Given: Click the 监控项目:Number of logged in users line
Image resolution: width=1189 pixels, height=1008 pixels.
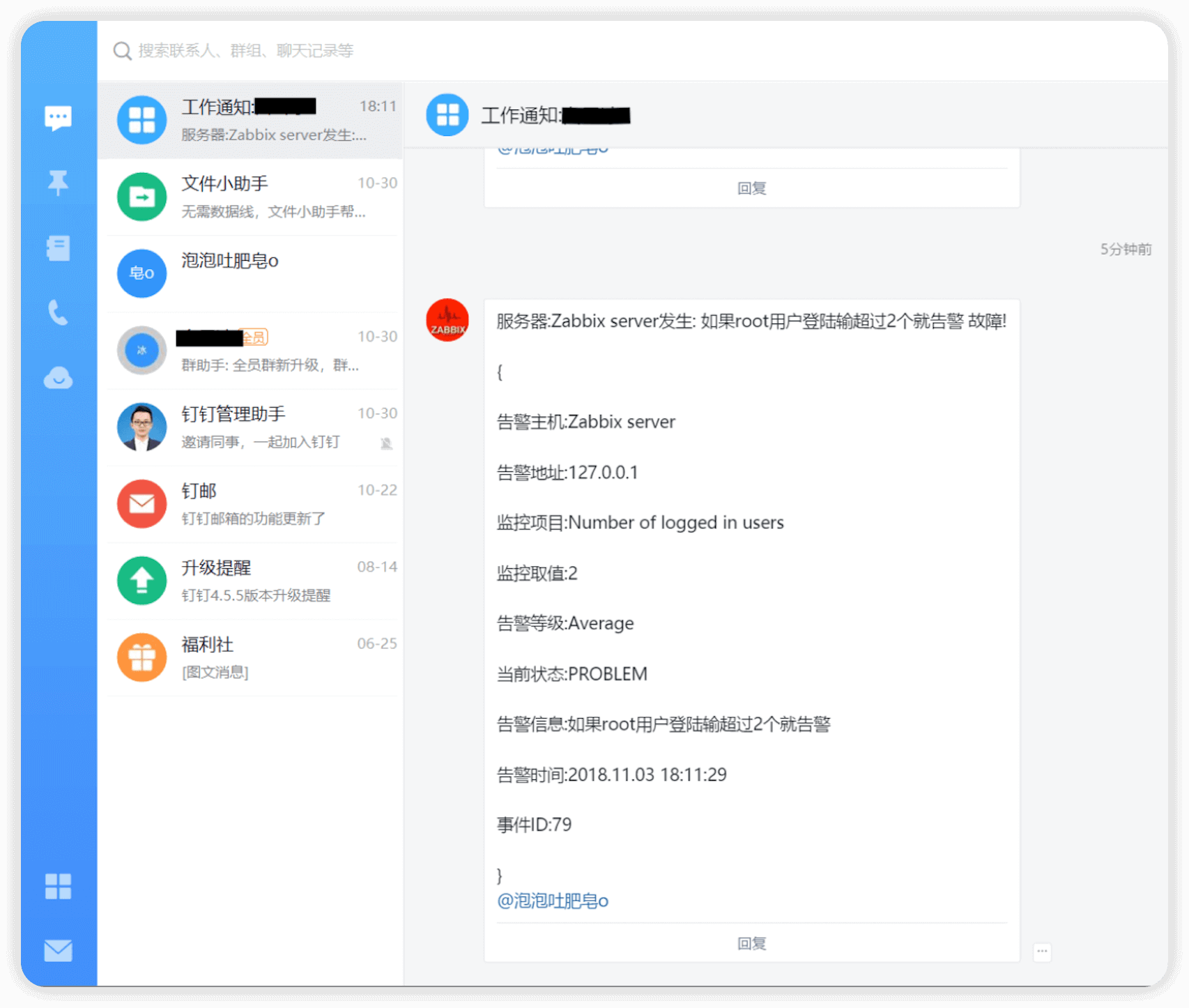Looking at the screenshot, I should 640,523.
